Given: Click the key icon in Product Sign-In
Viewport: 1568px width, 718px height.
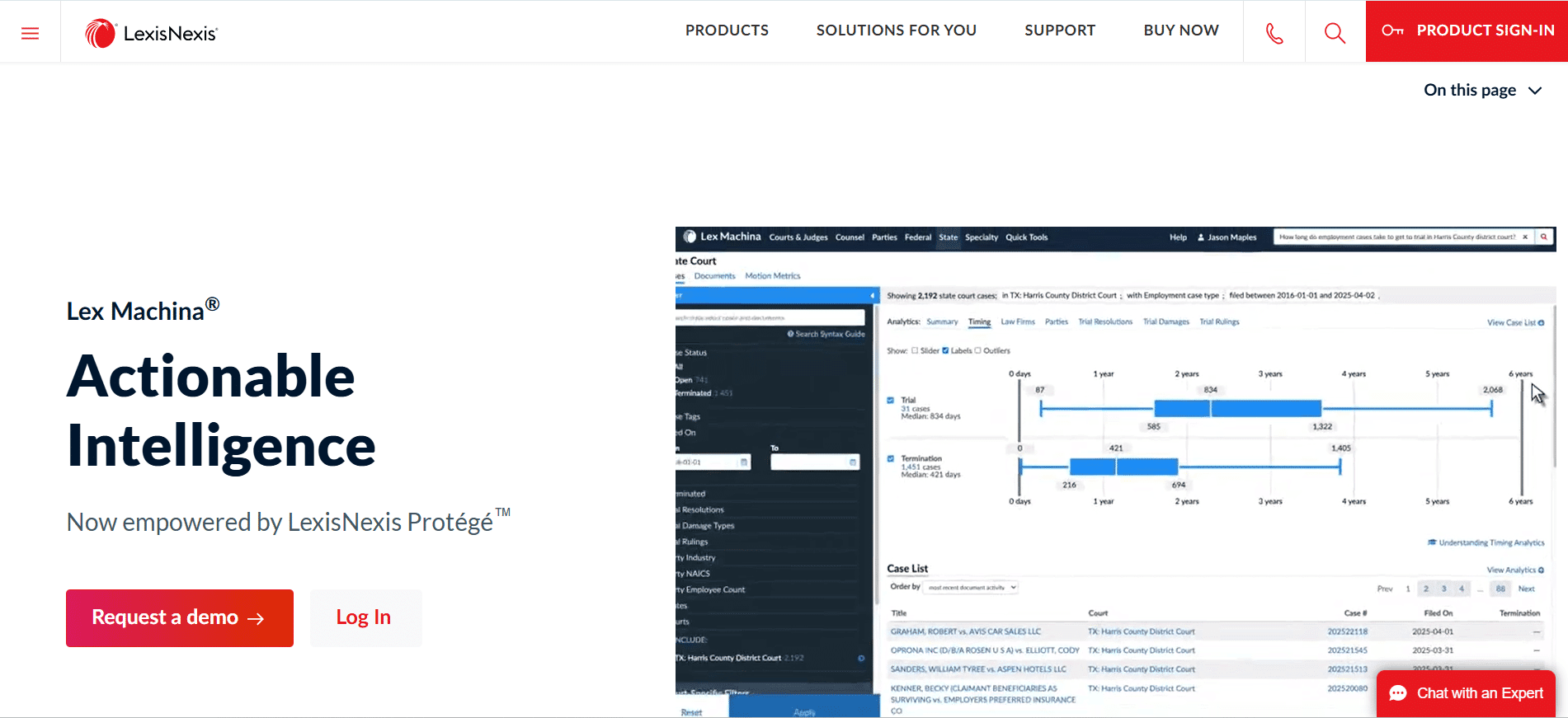Looking at the screenshot, I should tap(1392, 31).
